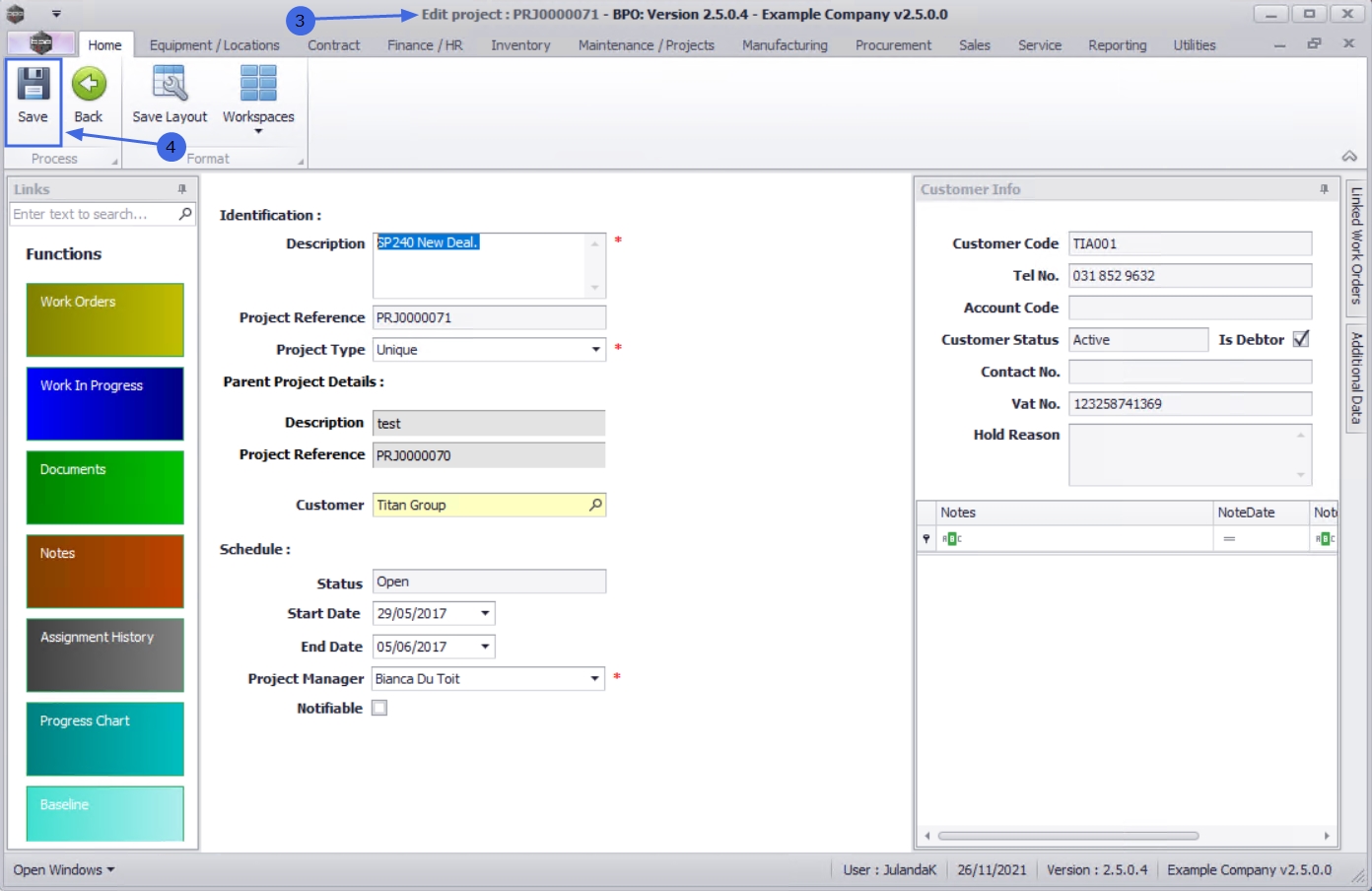Screen dimensions: 1372x891
Task: Collapse the ribbon with the chevron
Action: [1349, 157]
